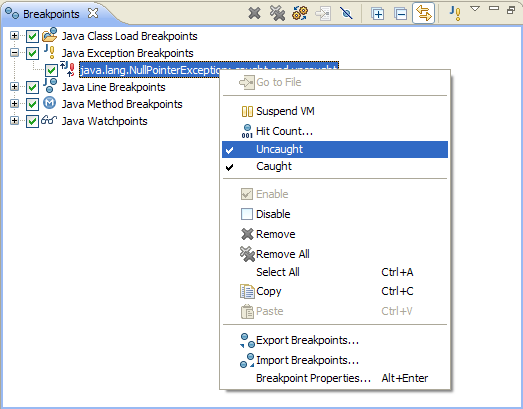Close the Breakpoints tab
Viewport: 523px width, 409px height.
click(93, 13)
